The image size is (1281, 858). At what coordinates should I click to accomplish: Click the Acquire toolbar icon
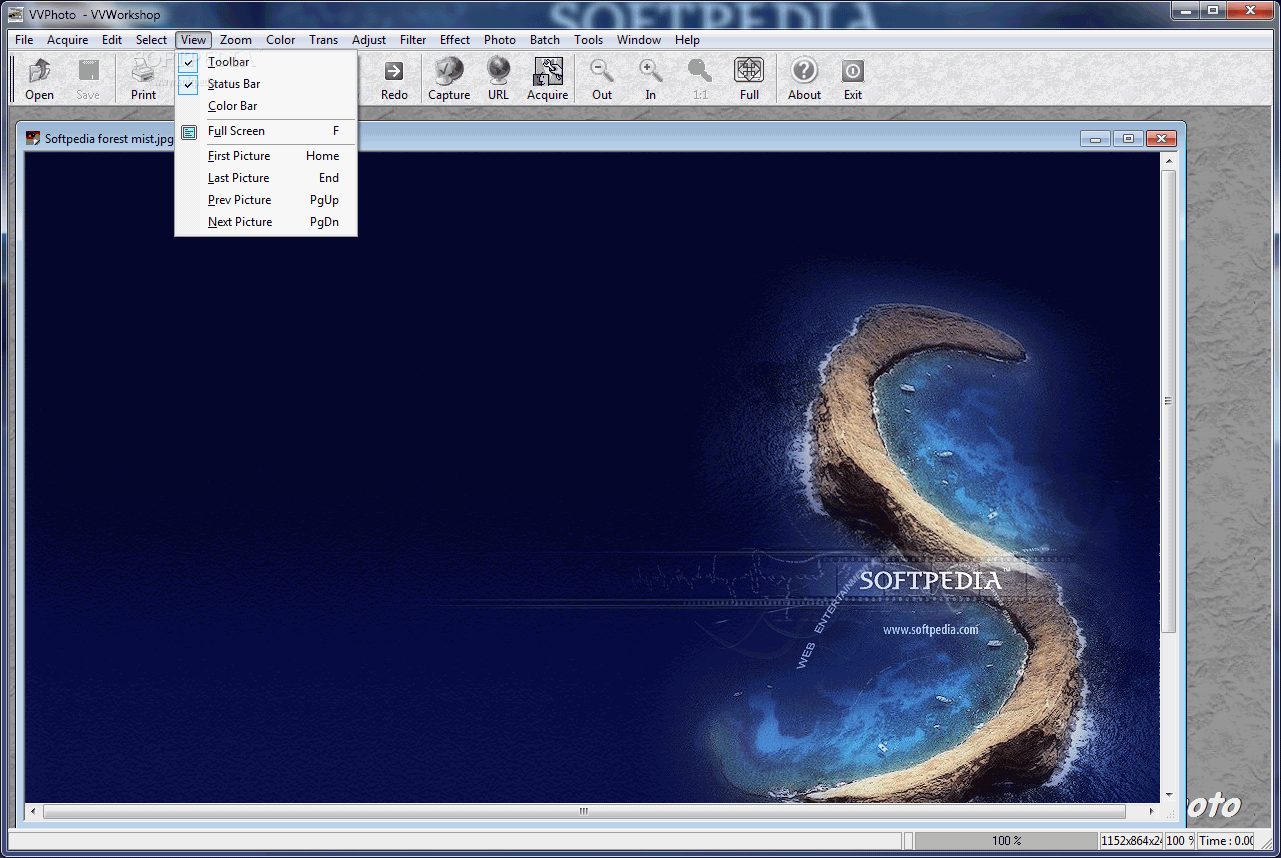click(548, 79)
